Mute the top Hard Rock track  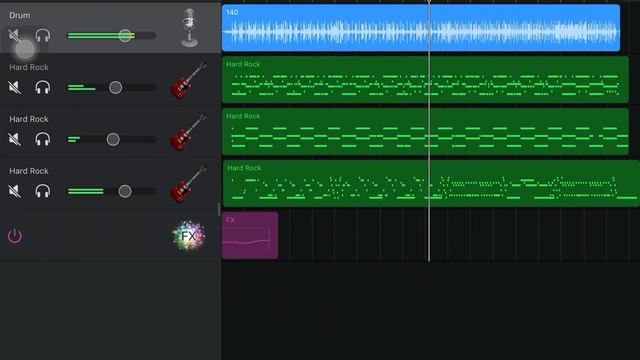coord(14,87)
